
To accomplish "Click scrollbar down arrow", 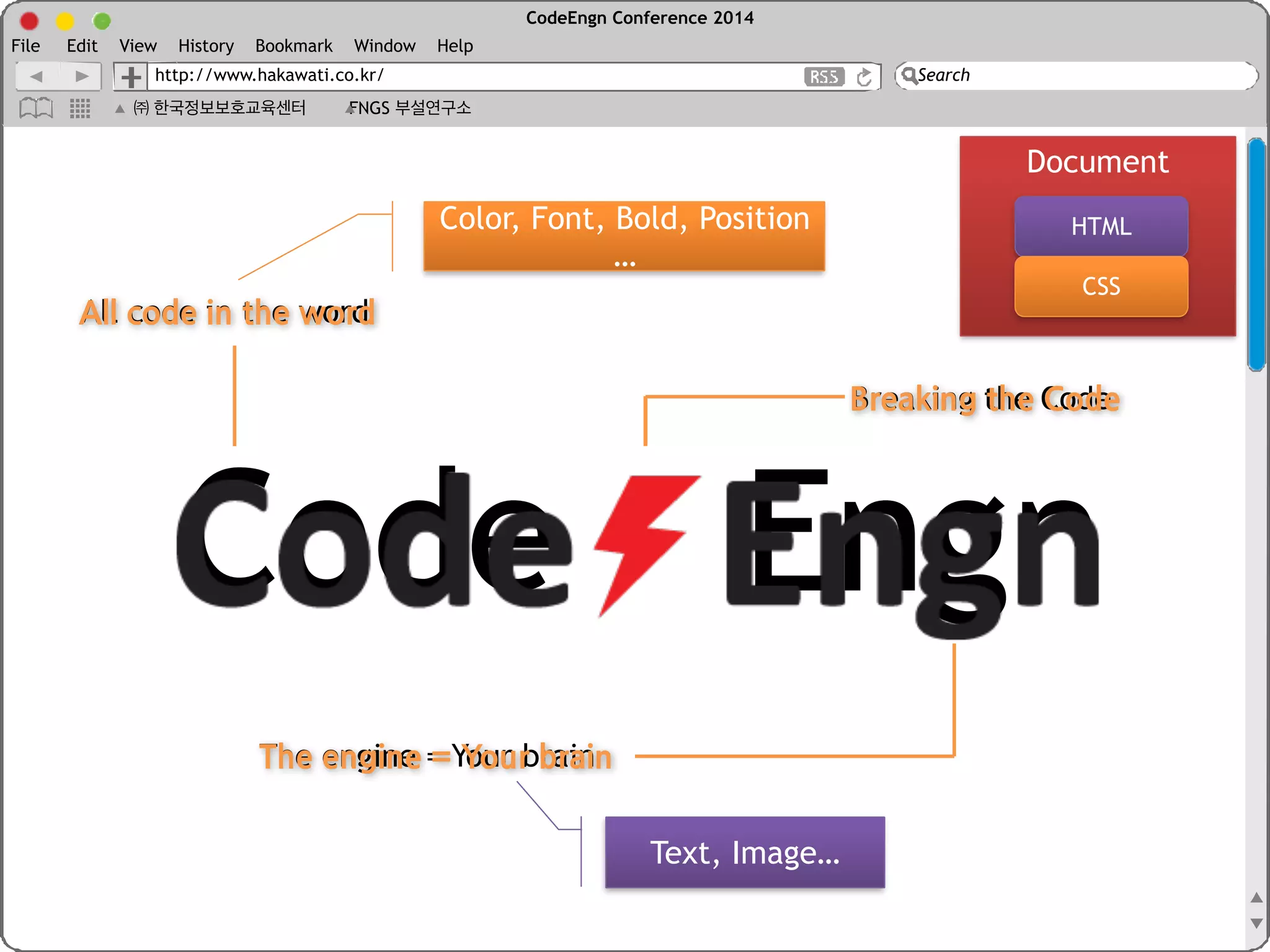I will point(1256,923).
